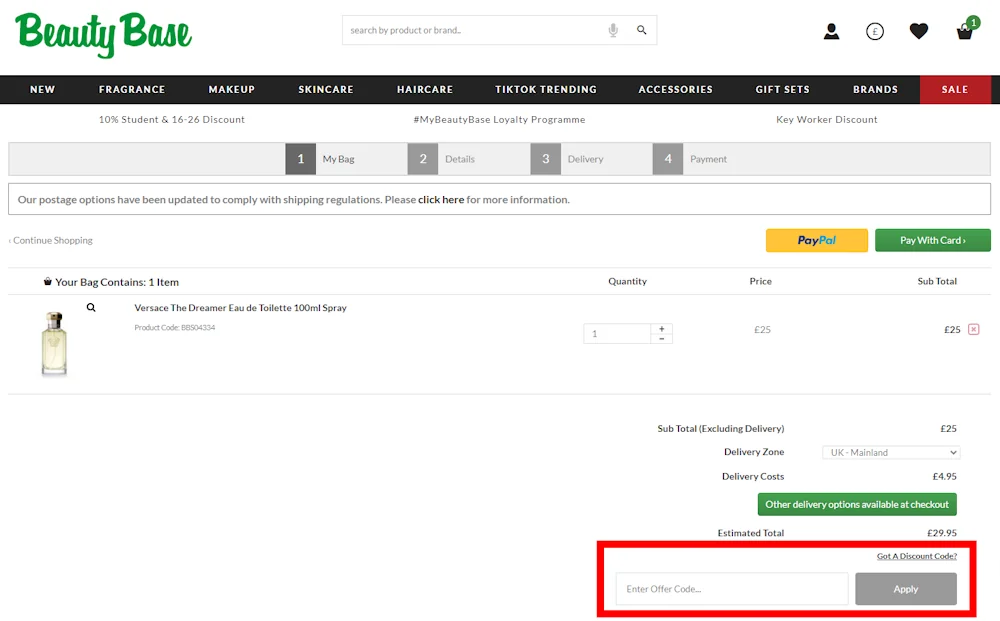This screenshot has width=1000, height=621.
Task: Open the shopping basket icon
Action: coord(966,29)
